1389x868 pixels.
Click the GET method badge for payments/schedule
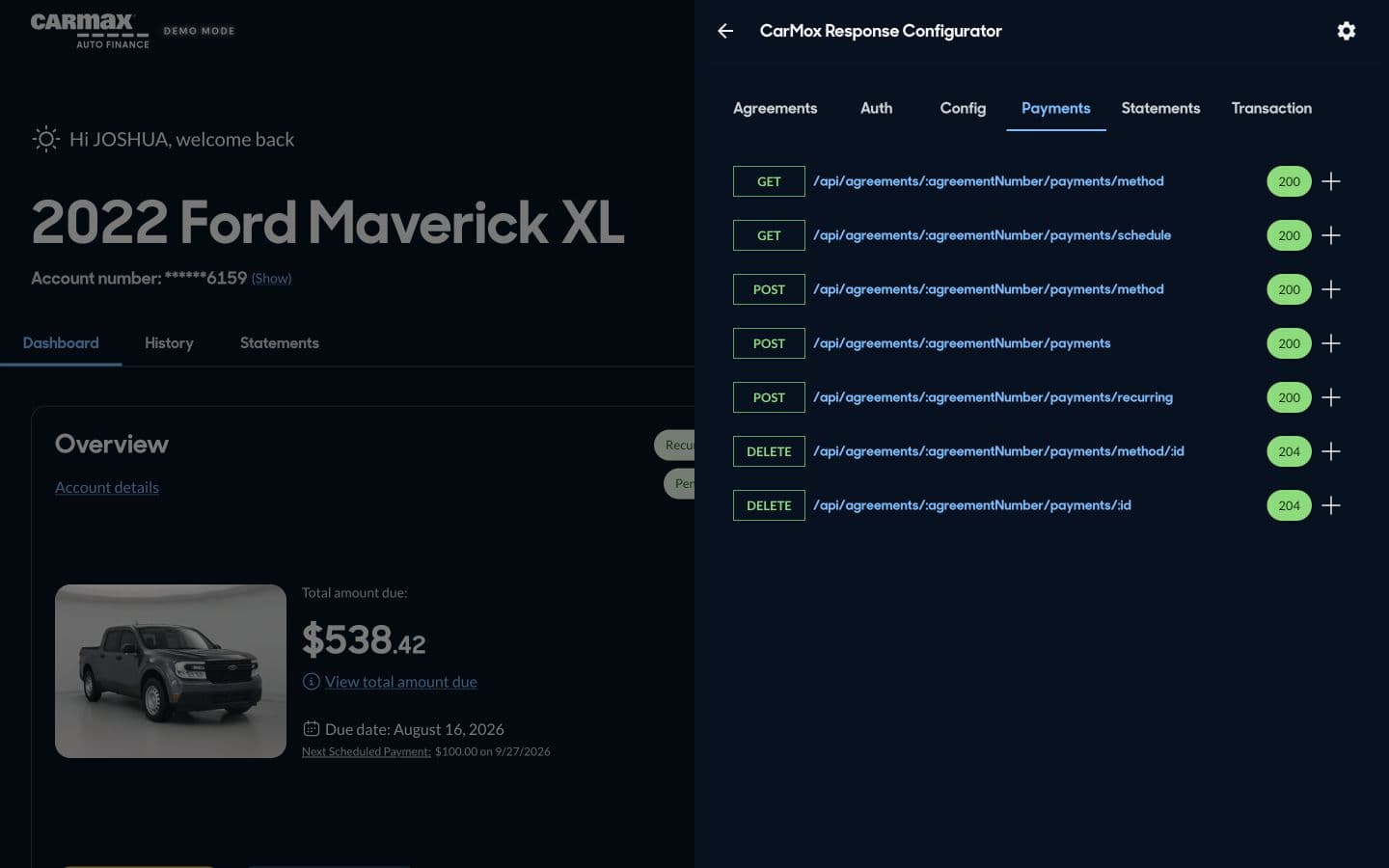pyautogui.click(x=769, y=235)
